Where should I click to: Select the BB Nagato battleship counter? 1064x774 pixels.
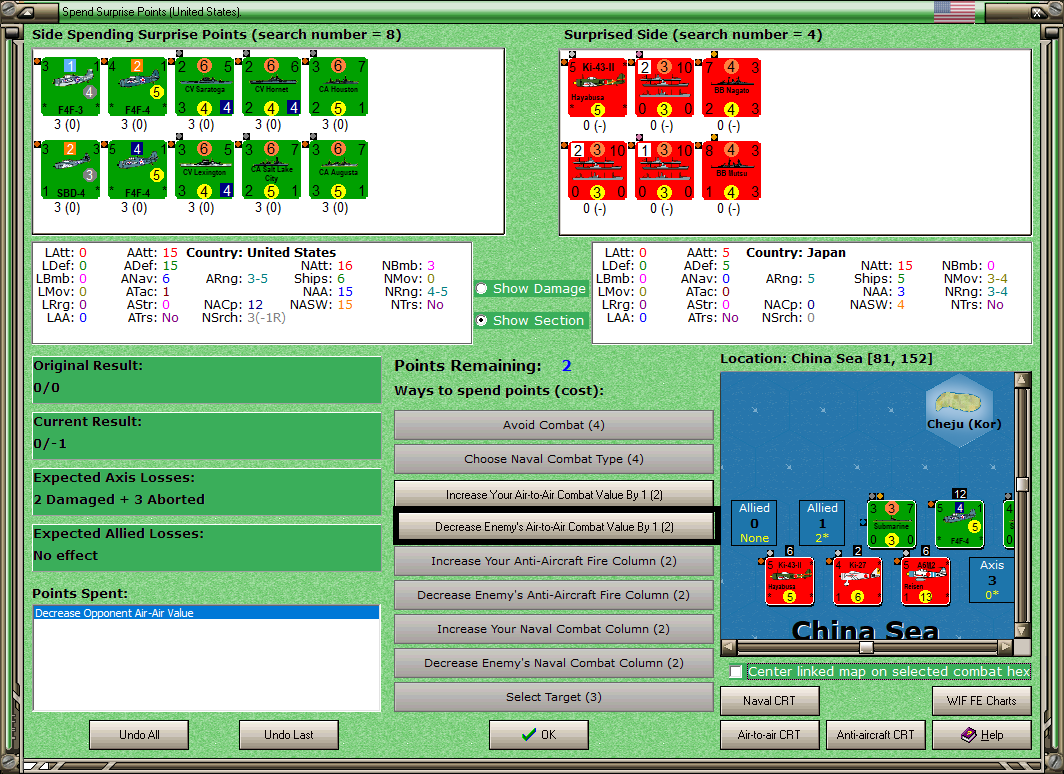pos(732,88)
